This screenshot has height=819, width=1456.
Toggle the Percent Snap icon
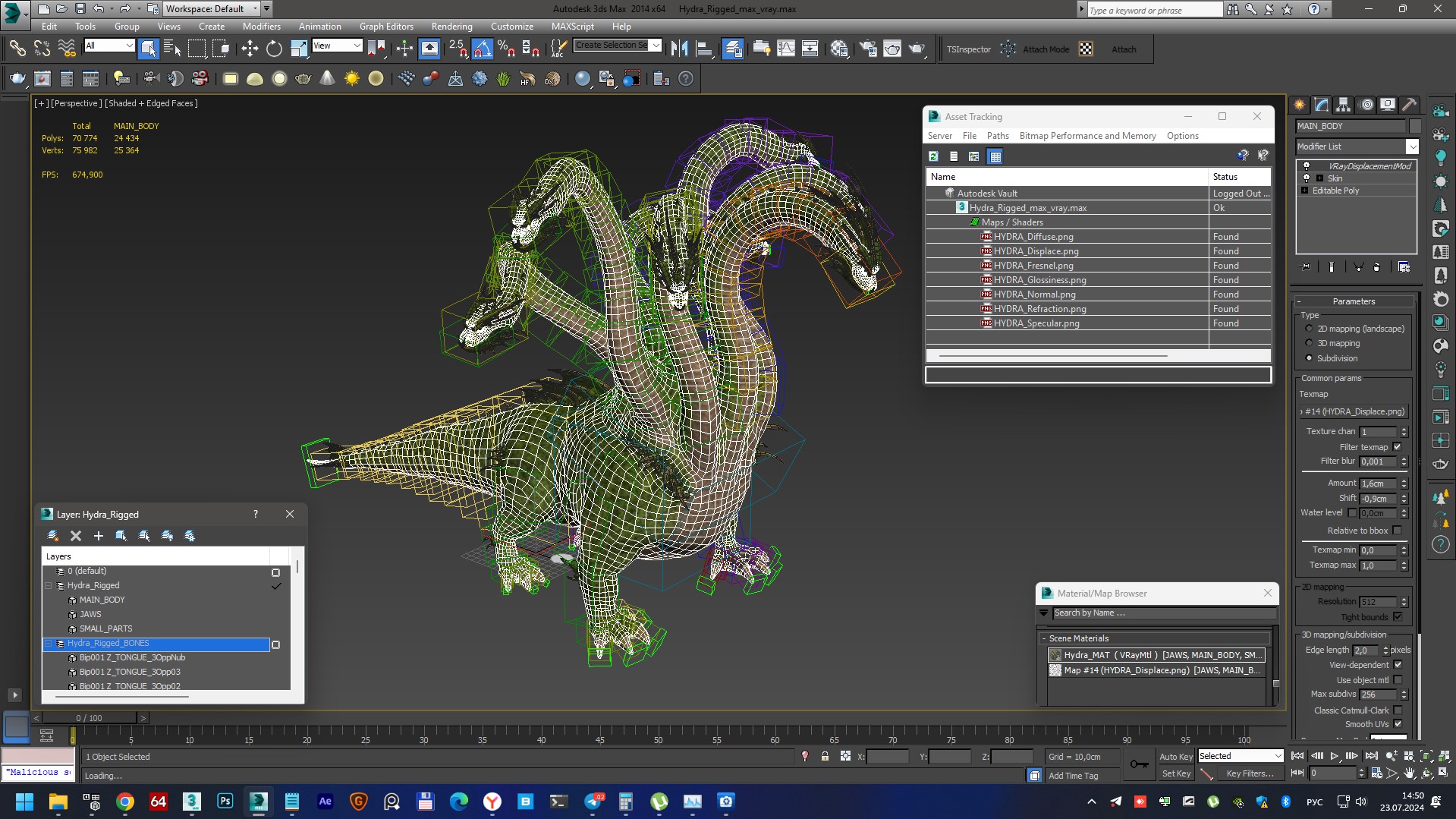click(x=506, y=49)
